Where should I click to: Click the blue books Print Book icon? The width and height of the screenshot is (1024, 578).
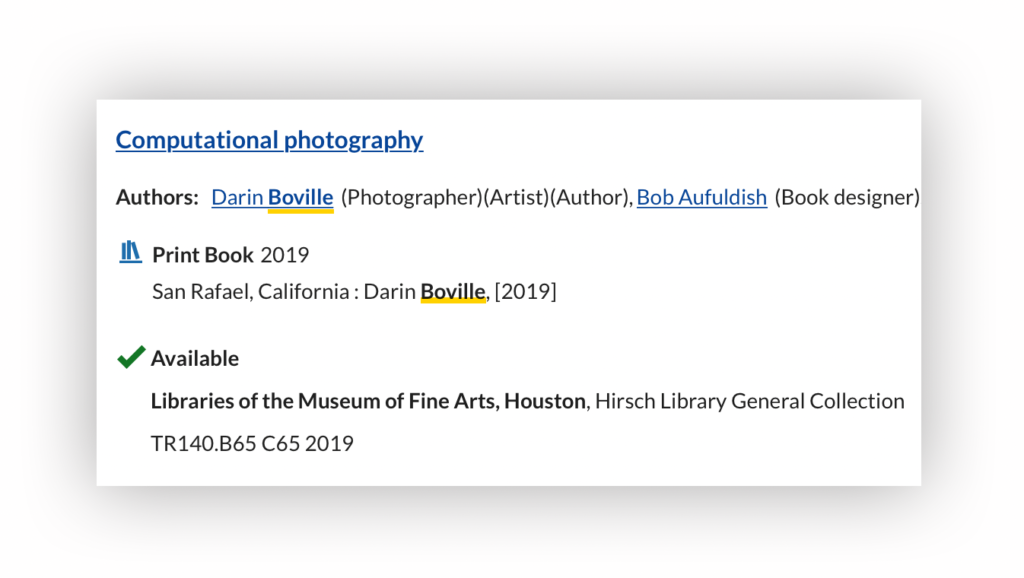pos(130,252)
